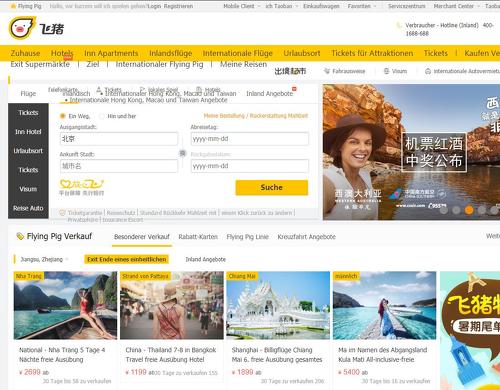
Task: Open the Einkaufswagen link
Action: coord(321,6)
